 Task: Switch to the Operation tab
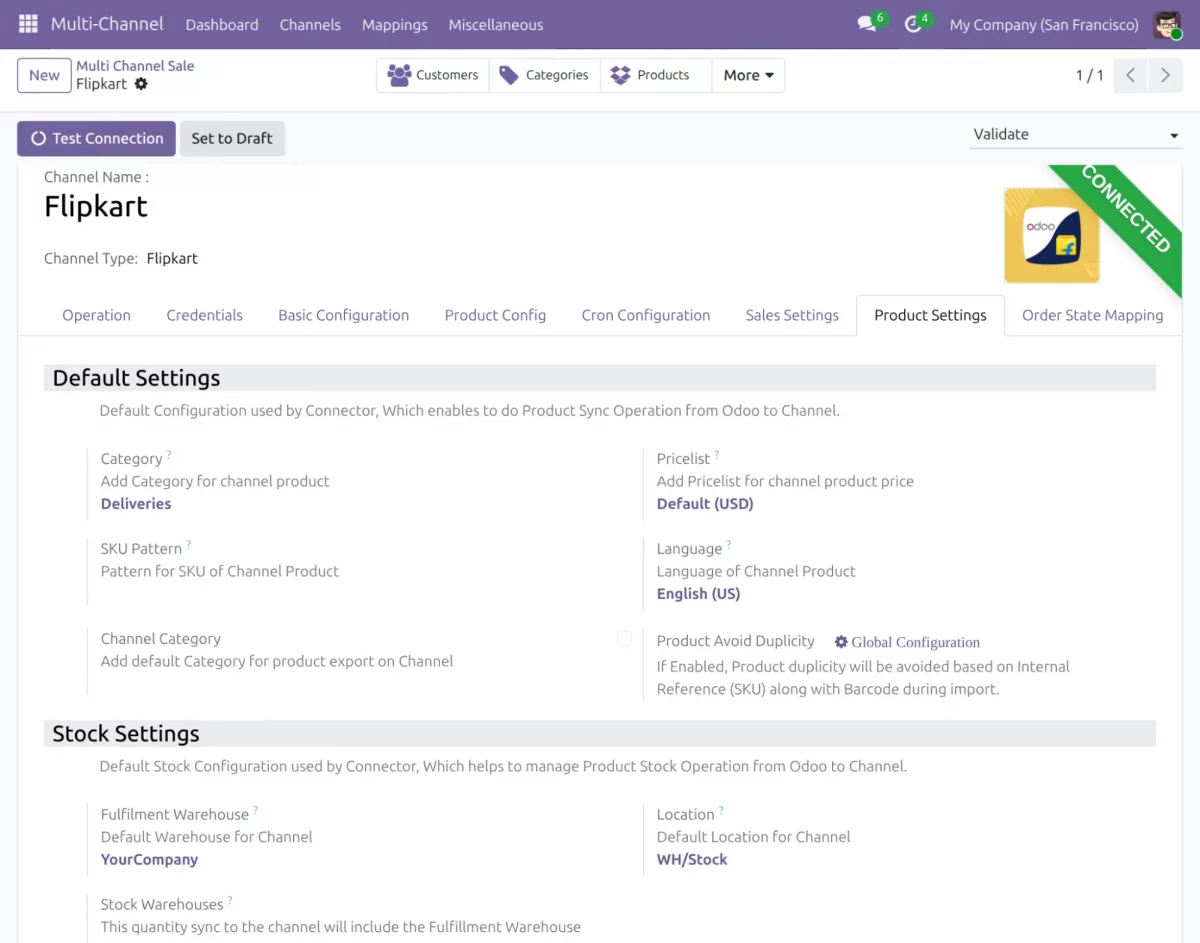[x=96, y=315]
